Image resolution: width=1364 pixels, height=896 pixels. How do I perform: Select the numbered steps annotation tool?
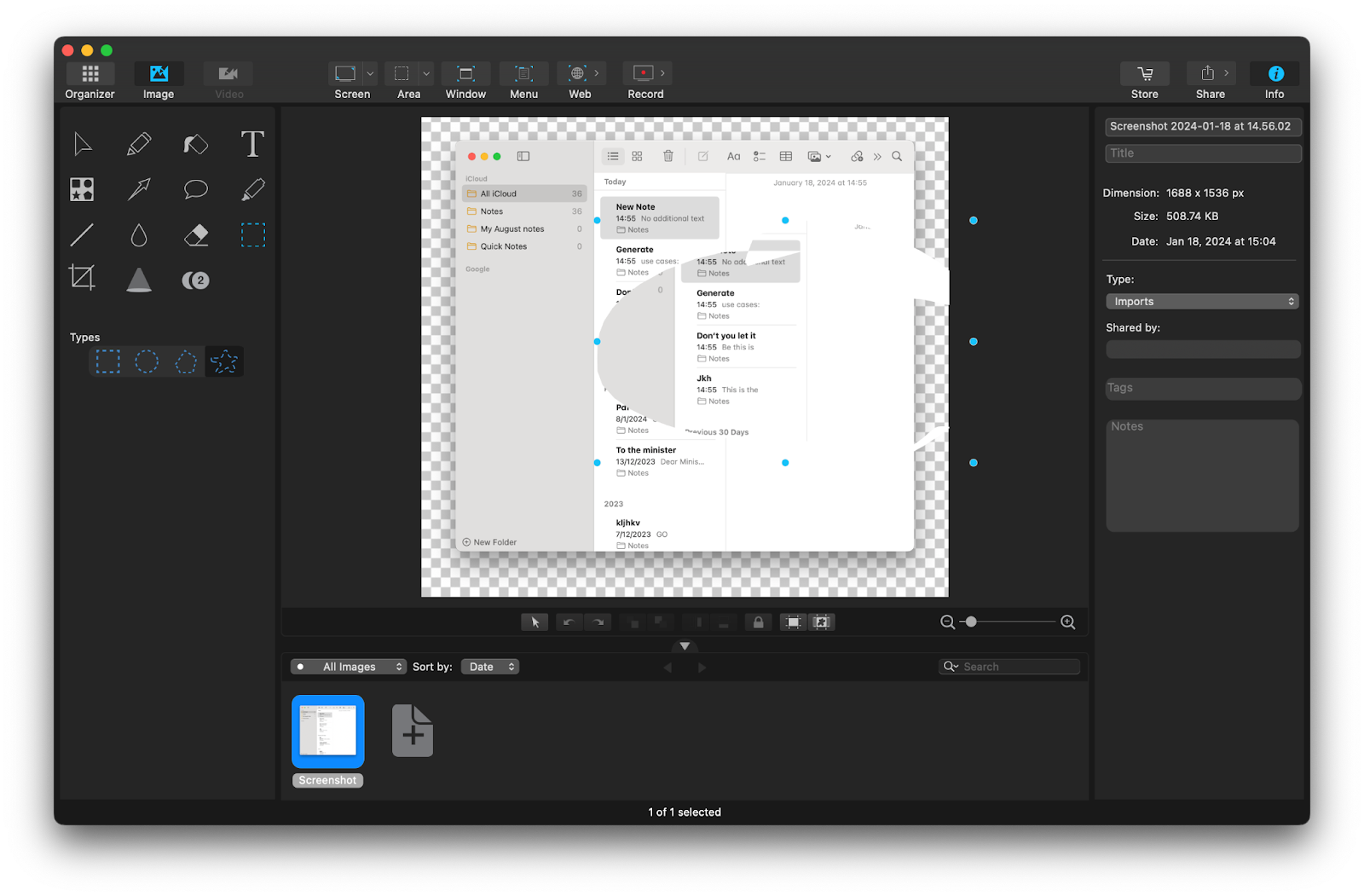[x=195, y=280]
